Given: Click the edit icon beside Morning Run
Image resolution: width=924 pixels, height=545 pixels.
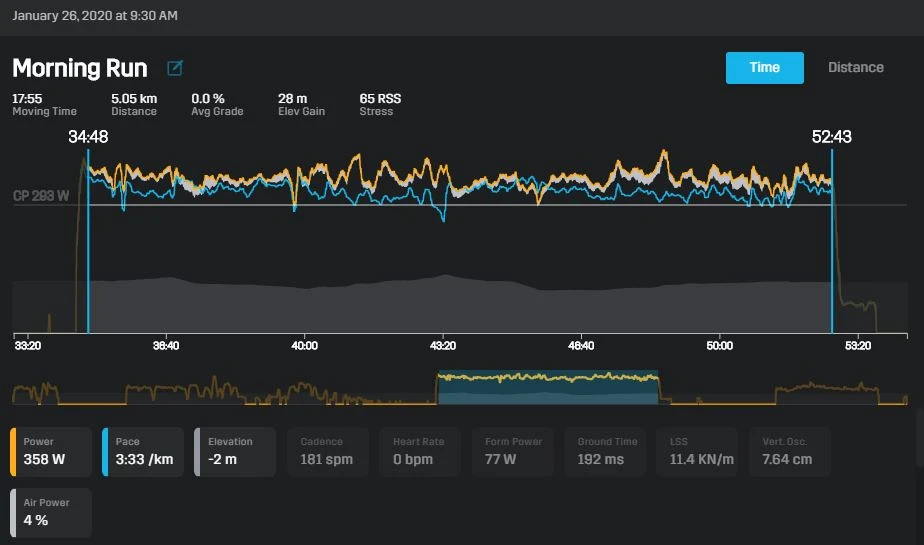Looking at the screenshot, I should [x=174, y=68].
